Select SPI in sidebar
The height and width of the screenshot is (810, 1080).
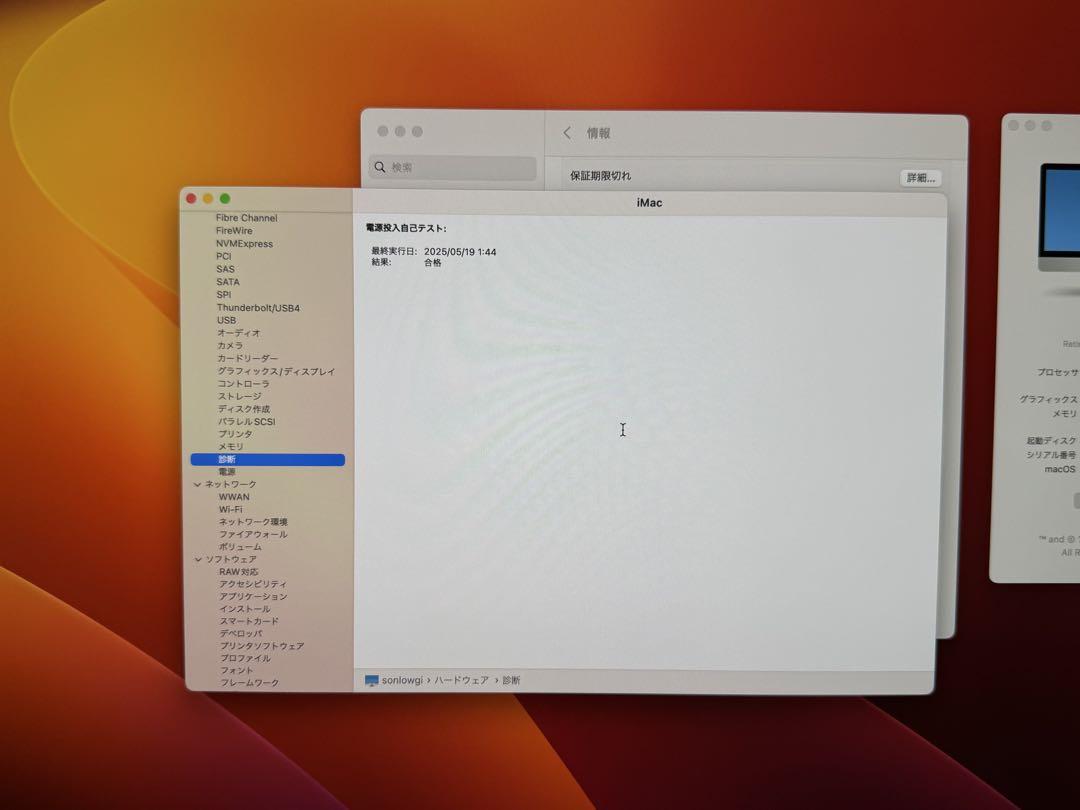[223, 295]
